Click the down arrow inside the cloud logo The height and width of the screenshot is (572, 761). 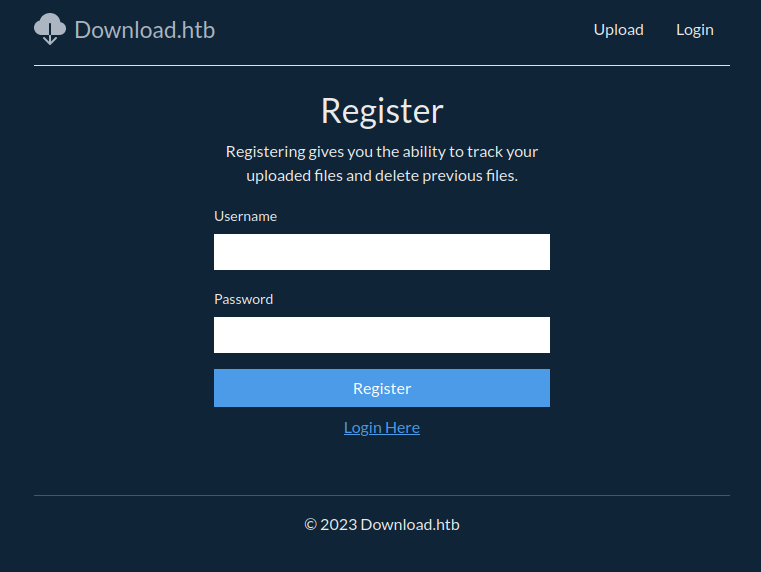[x=50, y=38]
